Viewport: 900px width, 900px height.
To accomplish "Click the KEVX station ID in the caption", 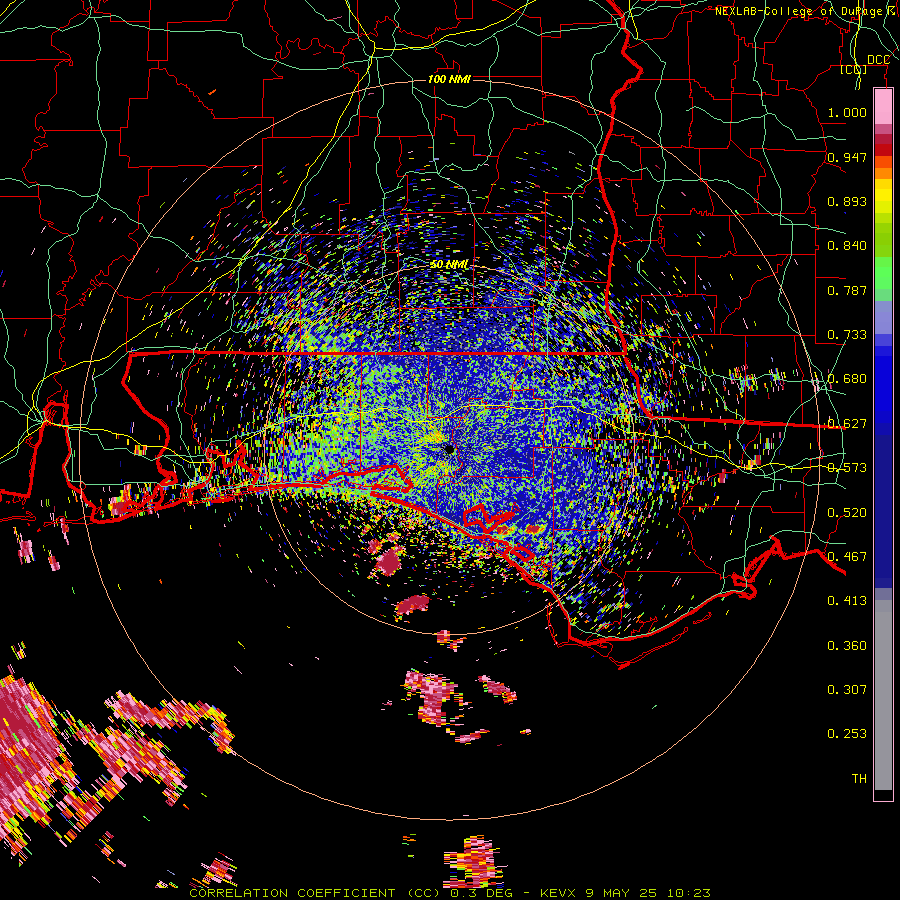I will tap(557, 893).
